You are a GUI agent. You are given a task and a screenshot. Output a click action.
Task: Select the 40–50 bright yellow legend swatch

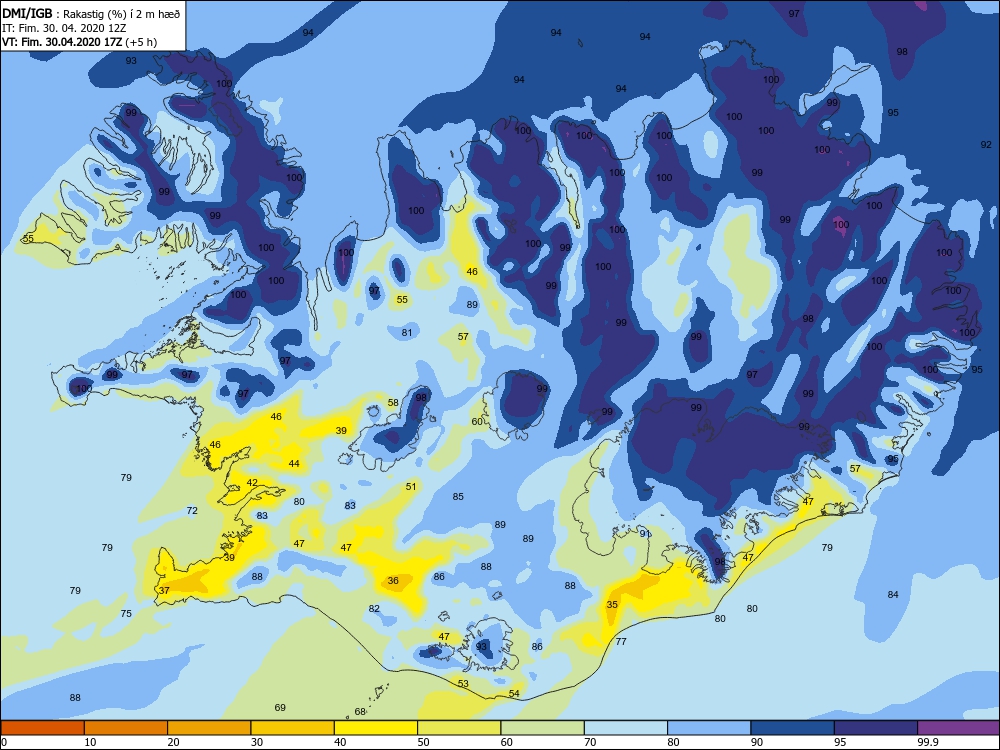tap(376, 728)
